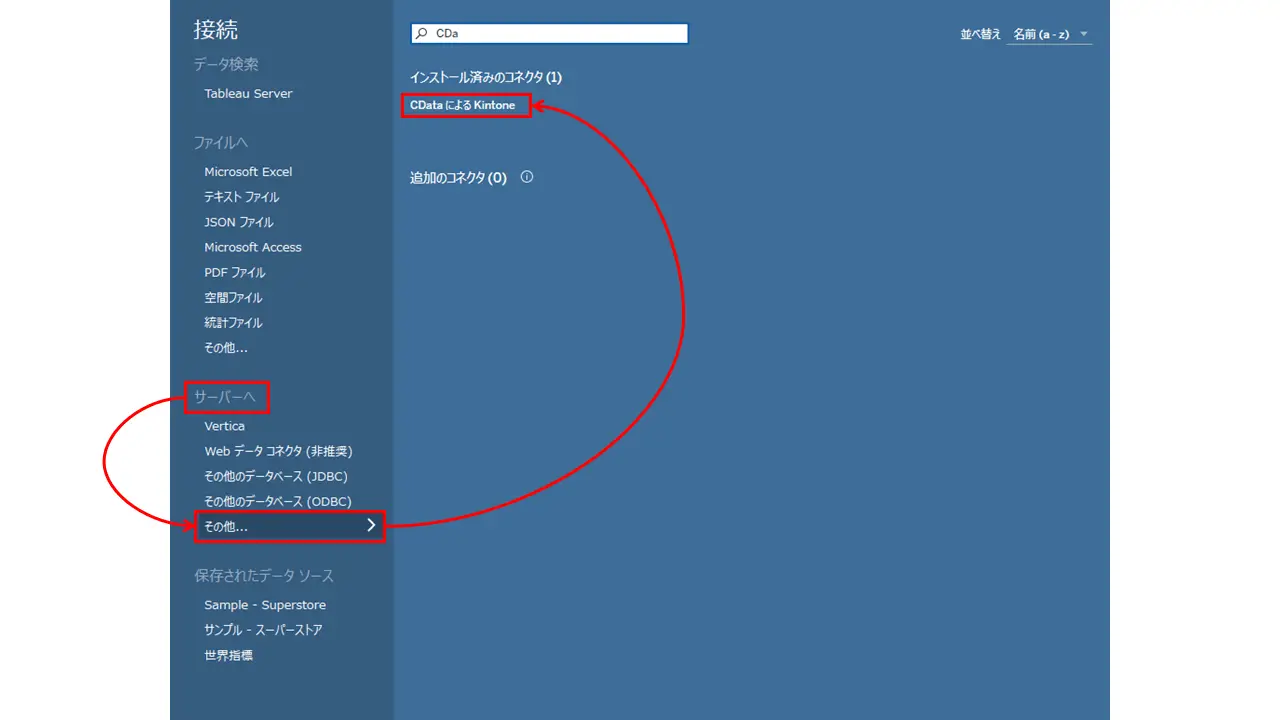Select その他のデータベース (ODBC)
Viewport: 1280px width, 720px height.
[x=278, y=501]
